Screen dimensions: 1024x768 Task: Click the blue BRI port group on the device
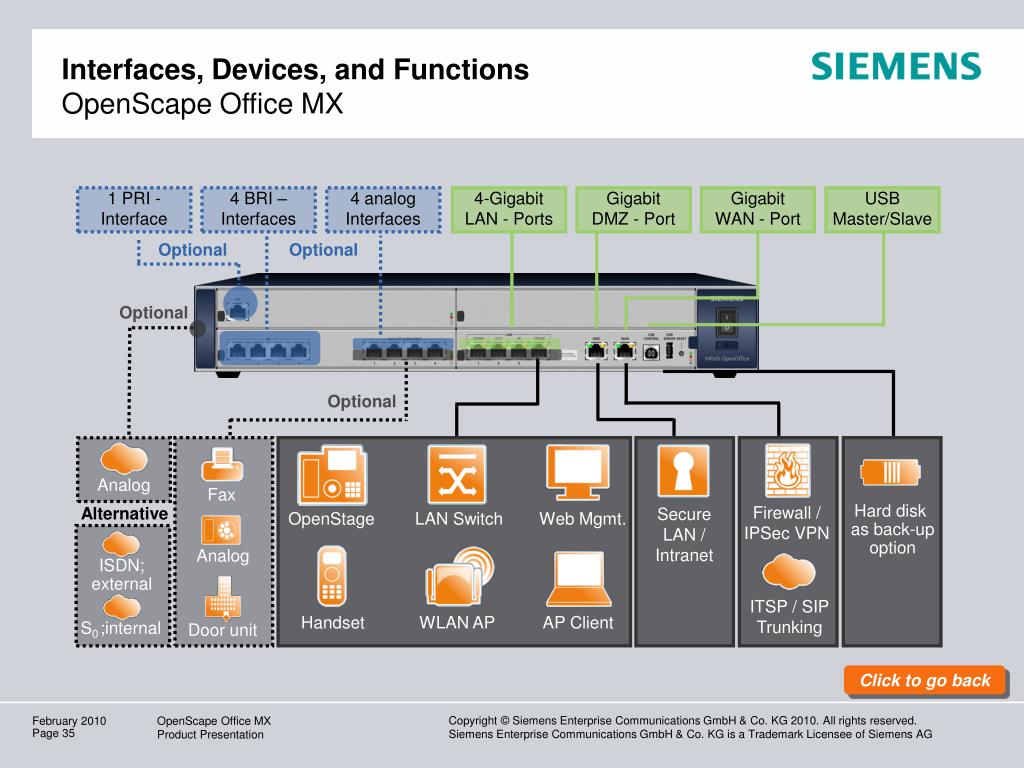269,348
